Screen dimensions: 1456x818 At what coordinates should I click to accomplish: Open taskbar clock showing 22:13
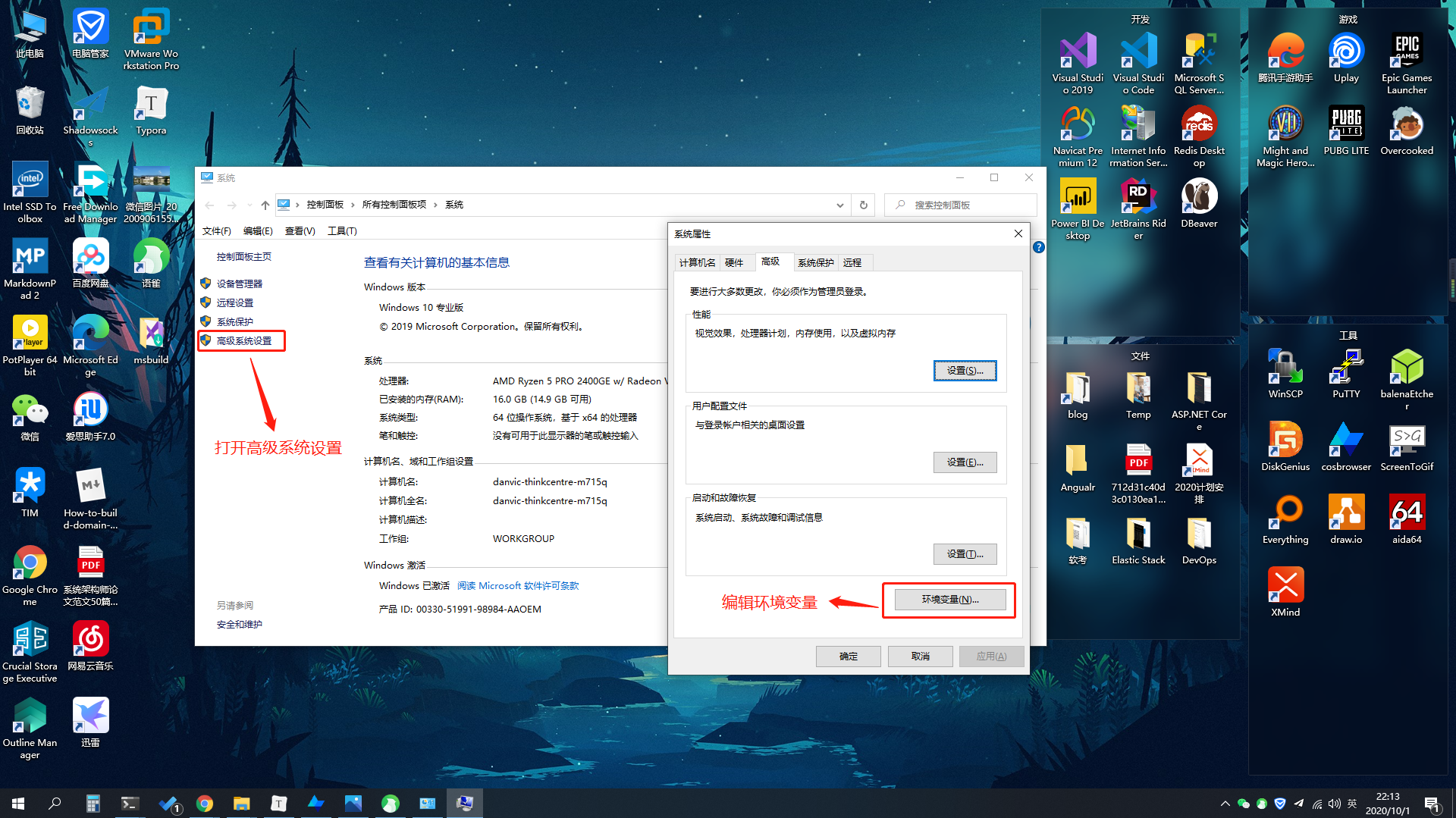[1388, 804]
